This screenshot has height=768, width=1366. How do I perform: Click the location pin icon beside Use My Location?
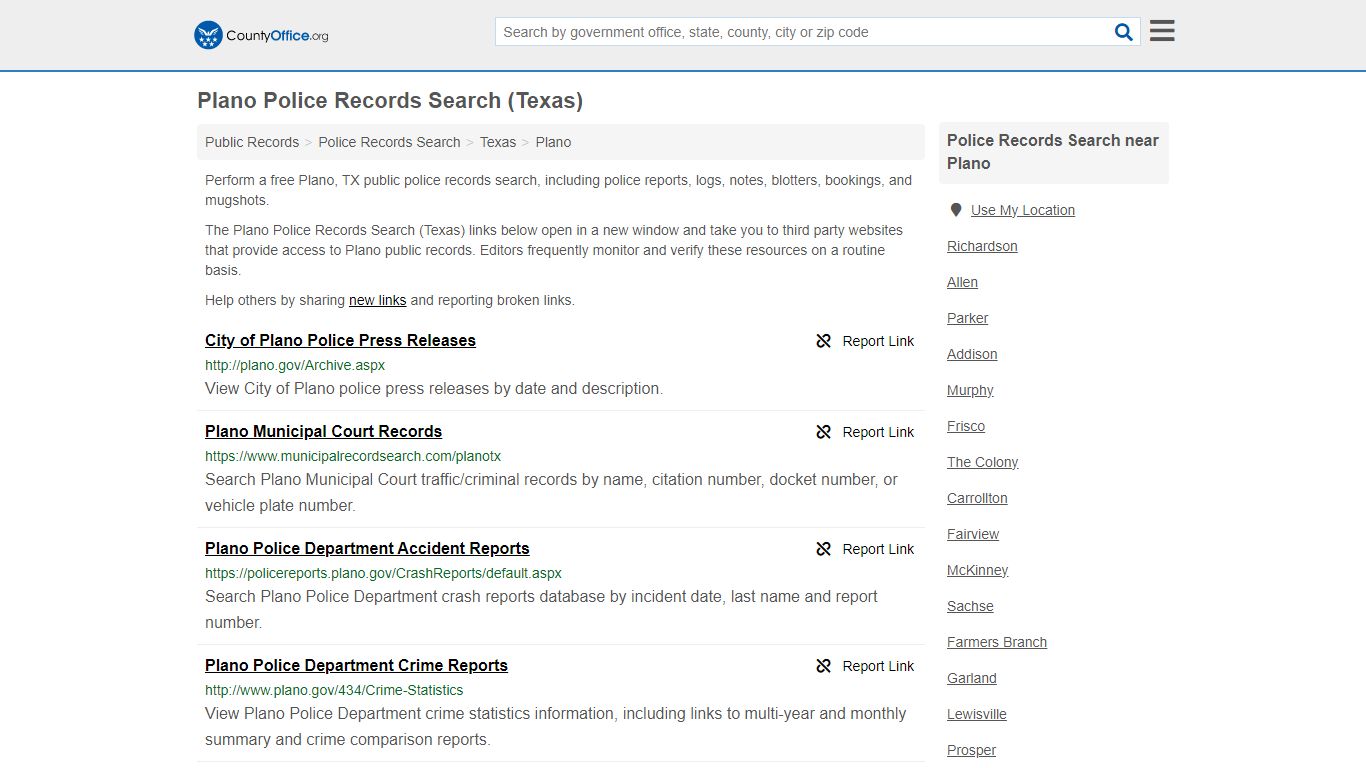click(x=956, y=210)
